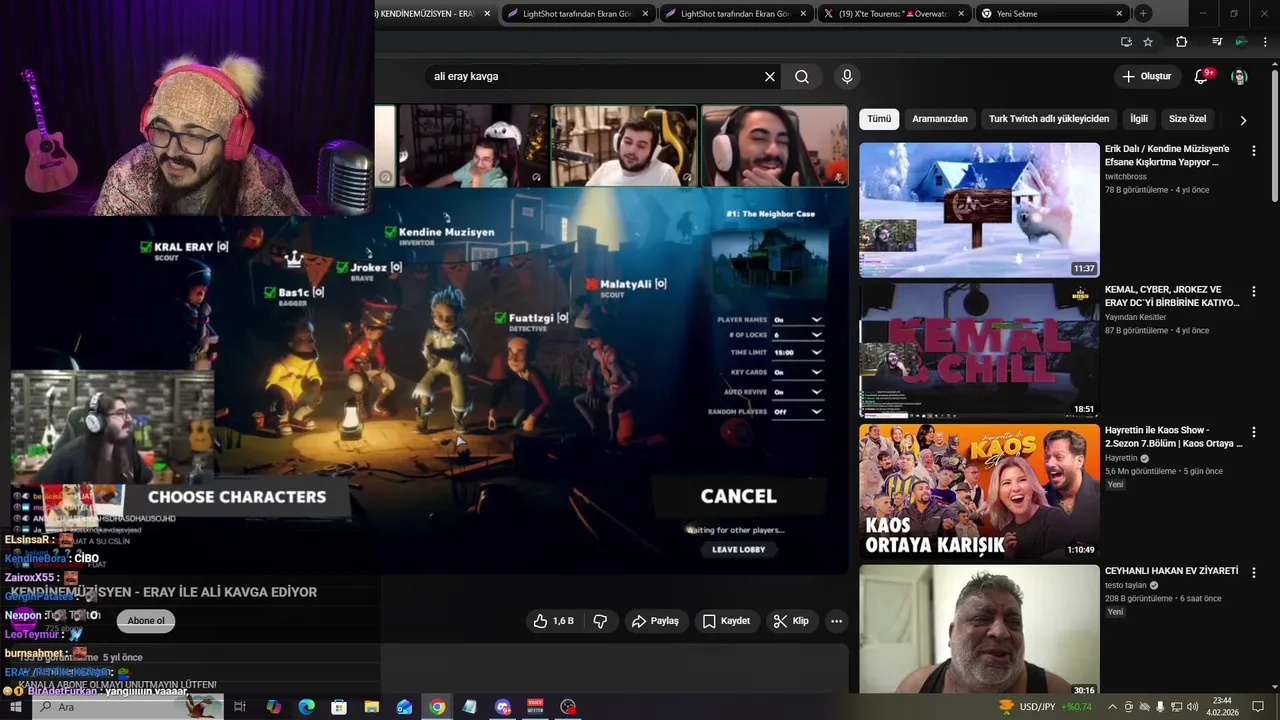Toggle Bas1c ready checkbox
The width and height of the screenshot is (1280, 720).
coord(270,293)
